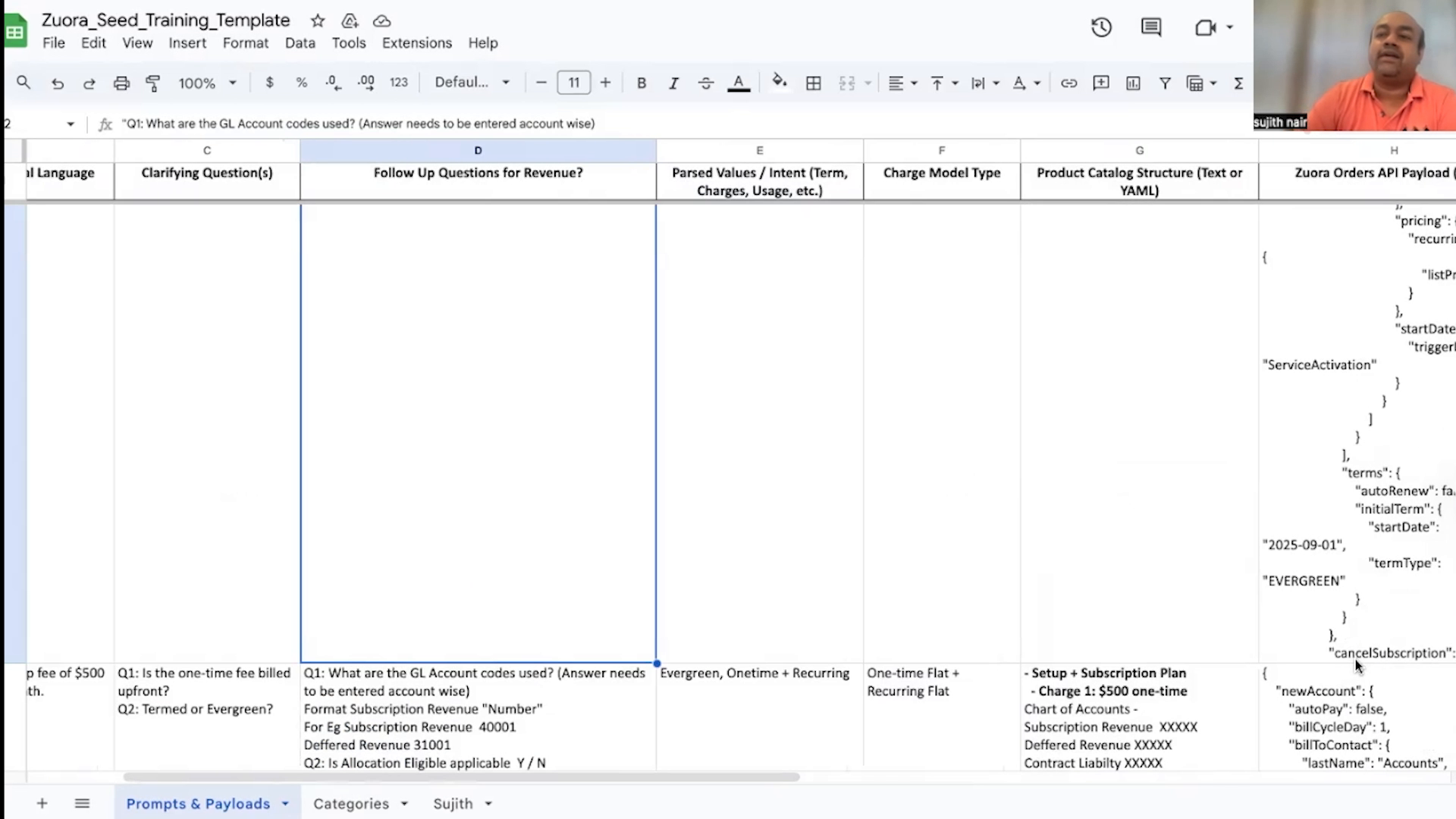Open borders options

click(x=813, y=83)
